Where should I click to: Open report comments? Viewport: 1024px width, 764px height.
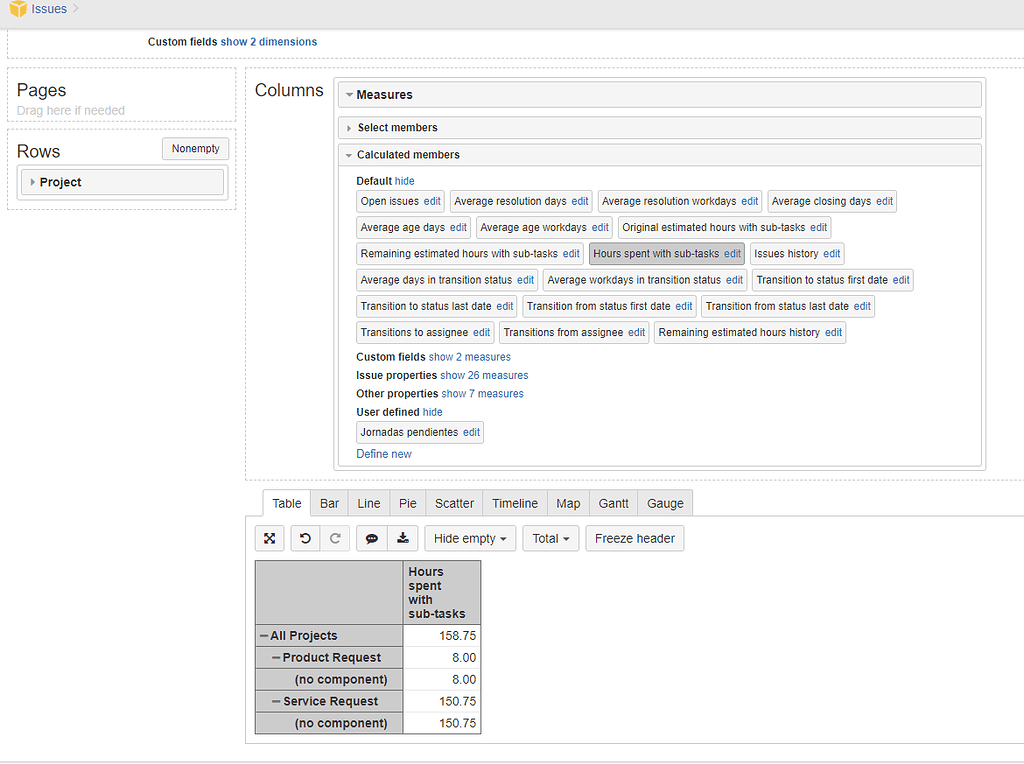click(370, 538)
